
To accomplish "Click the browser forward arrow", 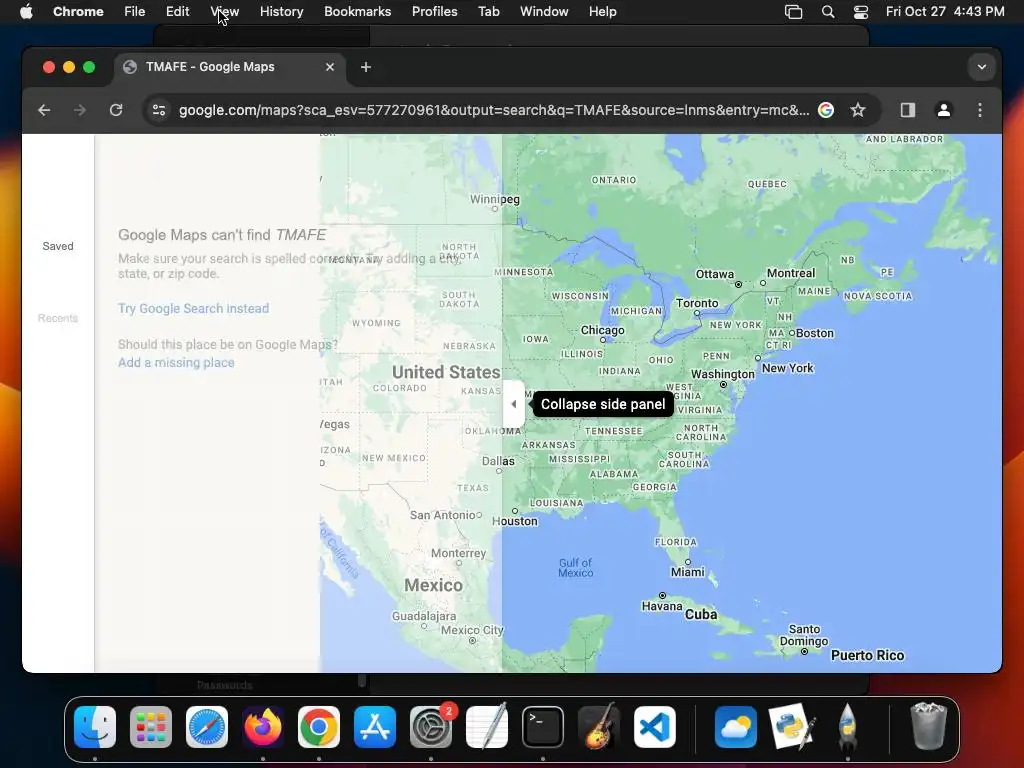I will tap(80, 110).
